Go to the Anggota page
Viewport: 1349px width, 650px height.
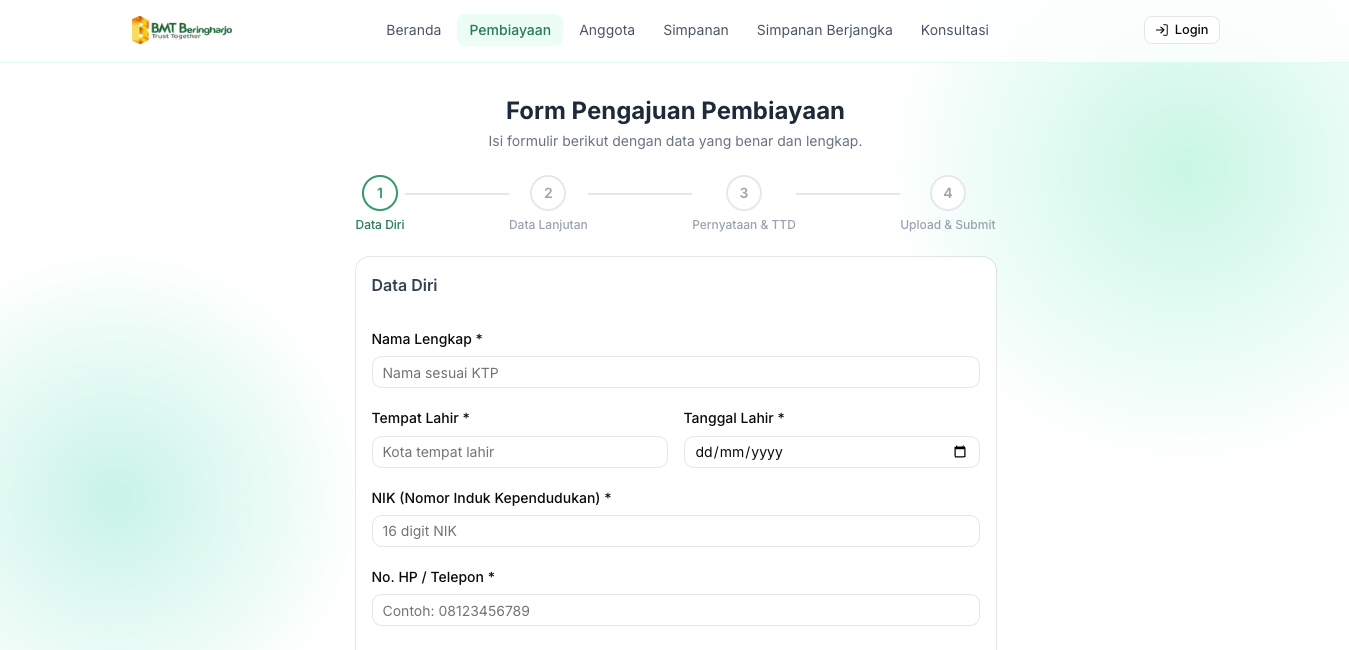[607, 30]
